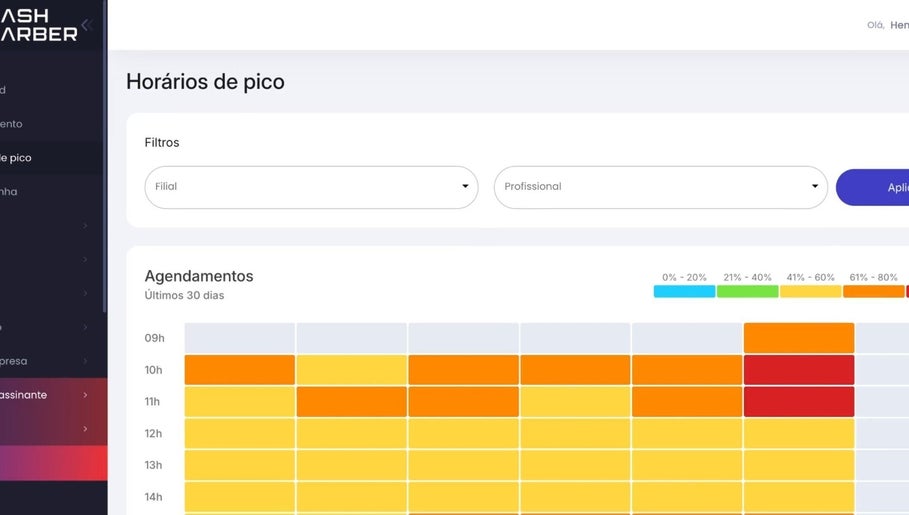
Task: Click the red heatmap cell in the 10h row
Action: (x=799, y=370)
